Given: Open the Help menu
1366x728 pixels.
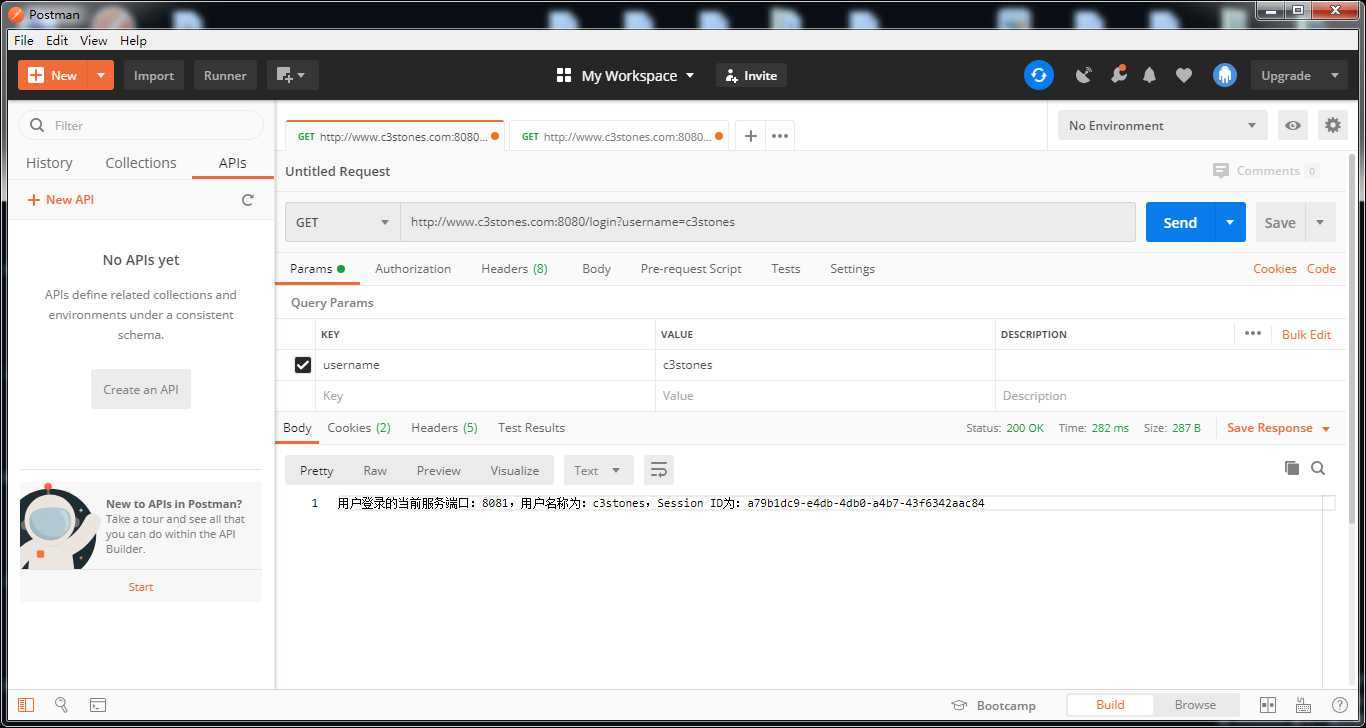Looking at the screenshot, I should click(x=133, y=40).
